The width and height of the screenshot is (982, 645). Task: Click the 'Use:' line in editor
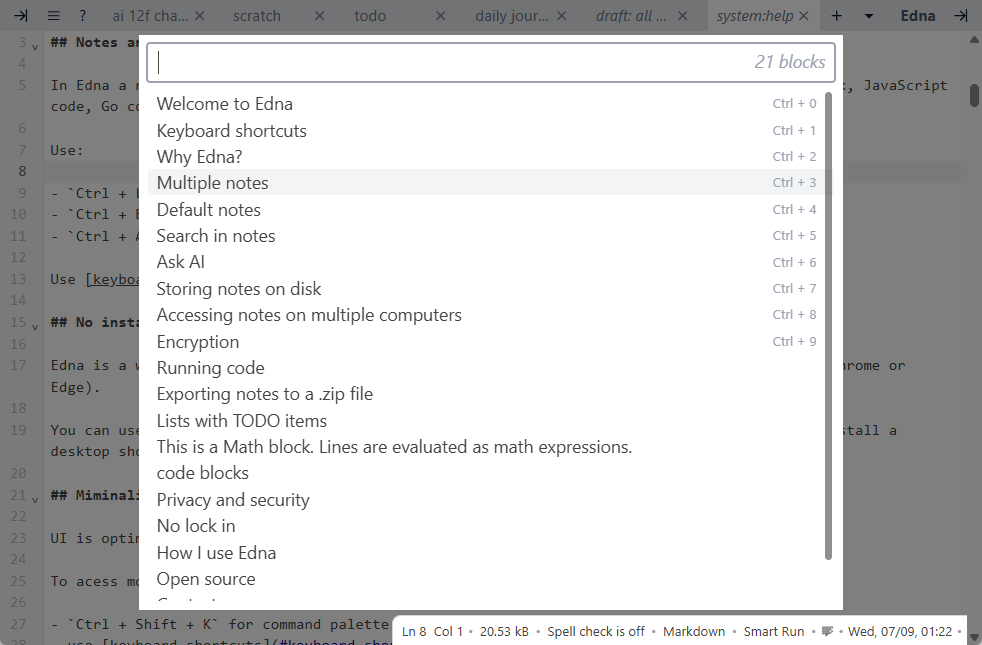[66, 150]
